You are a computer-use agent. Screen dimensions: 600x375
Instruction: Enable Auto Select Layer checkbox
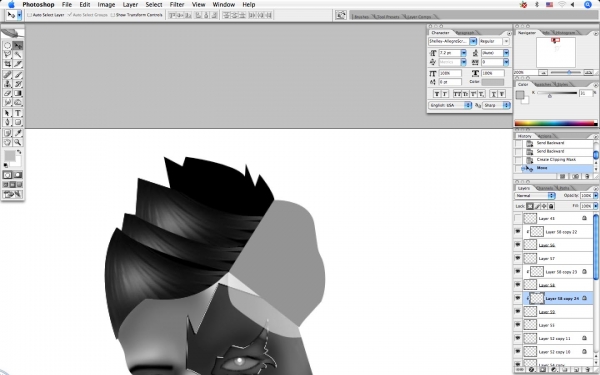click(x=29, y=15)
